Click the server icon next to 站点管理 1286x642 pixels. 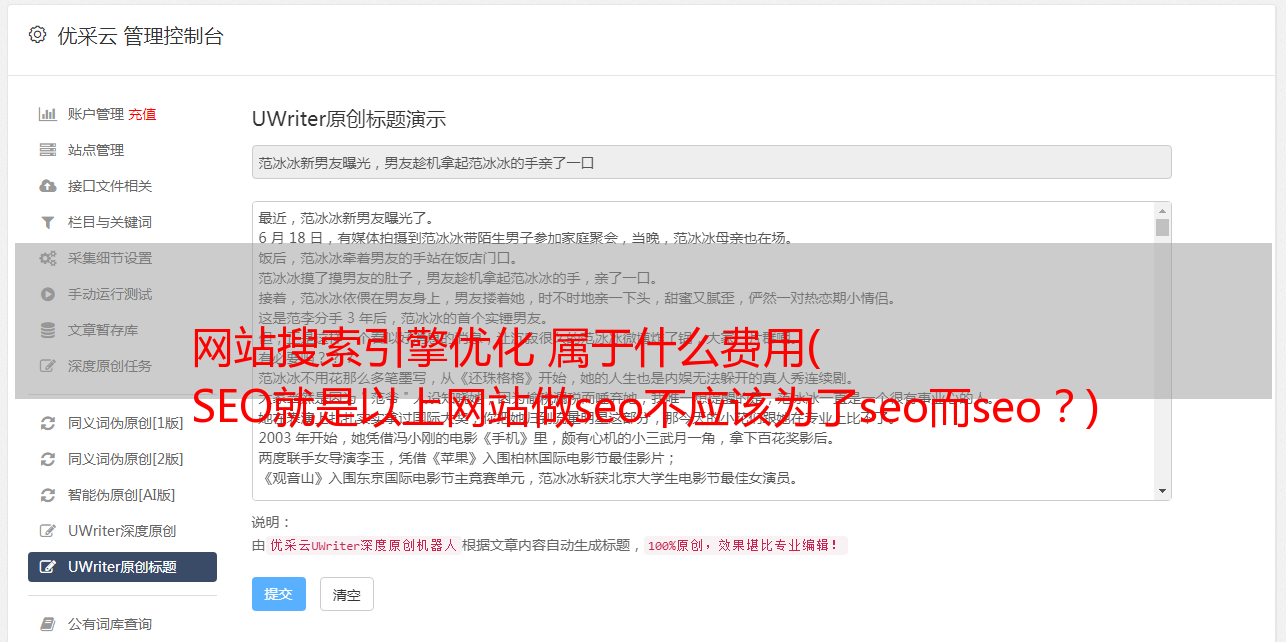(47, 150)
